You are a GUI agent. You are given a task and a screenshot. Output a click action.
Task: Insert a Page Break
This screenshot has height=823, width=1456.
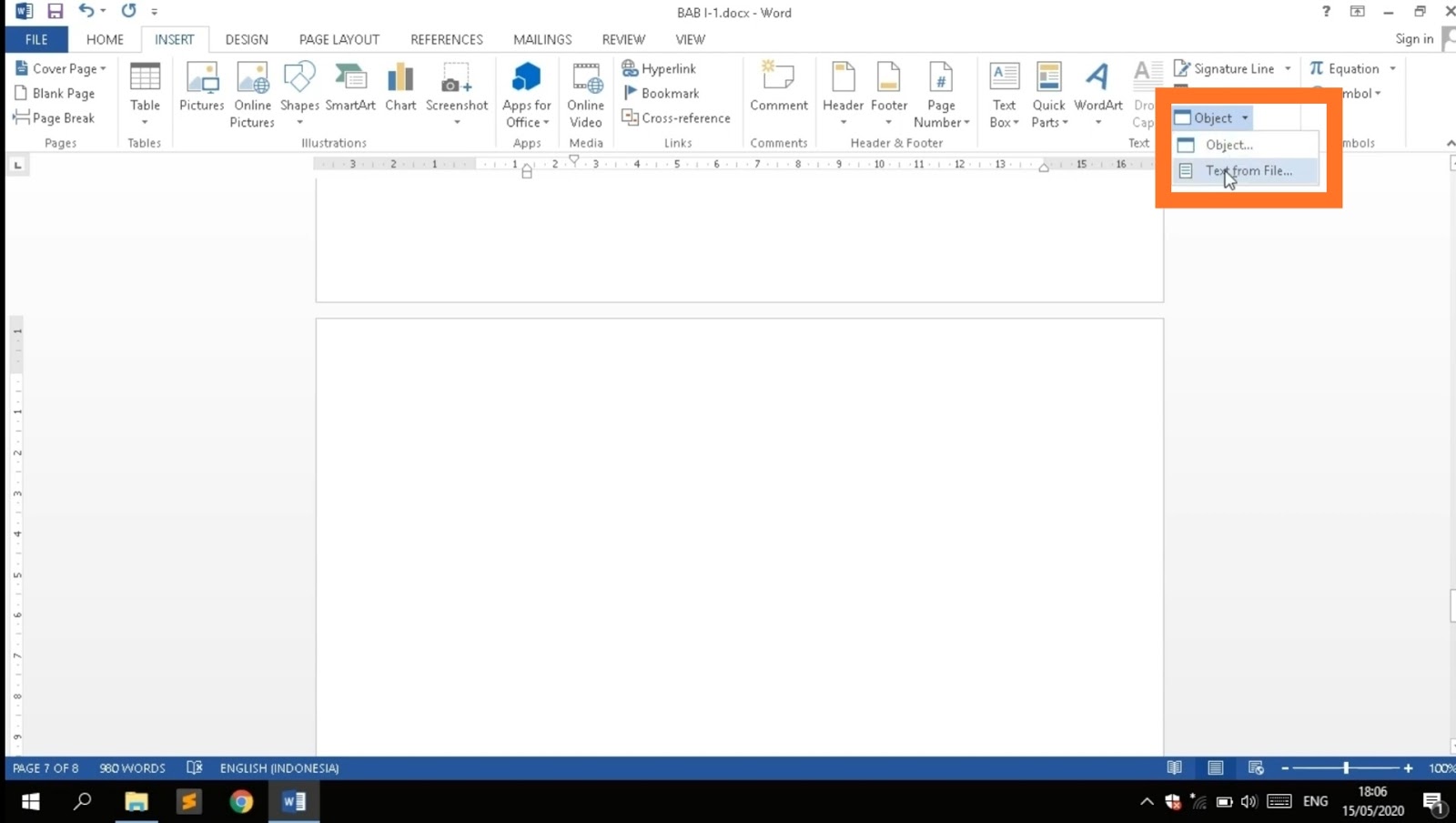point(55,117)
